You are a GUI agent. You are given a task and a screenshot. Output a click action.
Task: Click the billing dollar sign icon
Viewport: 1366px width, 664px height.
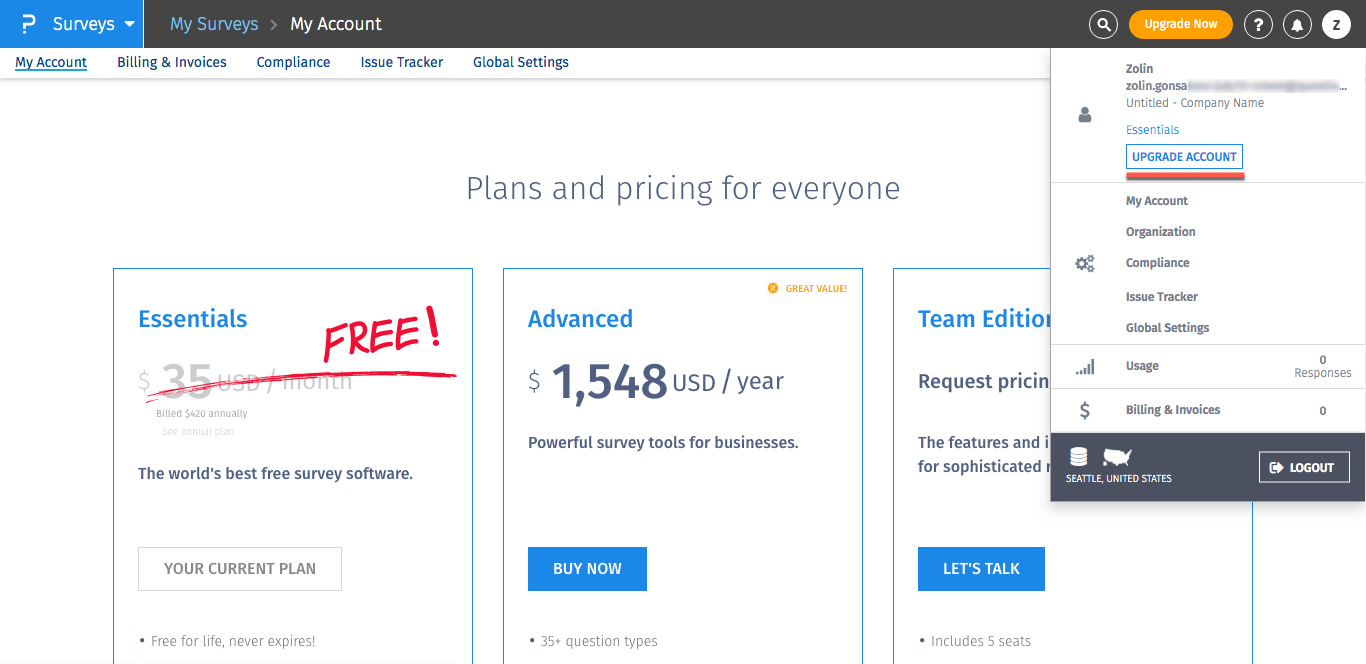(1085, 410)
